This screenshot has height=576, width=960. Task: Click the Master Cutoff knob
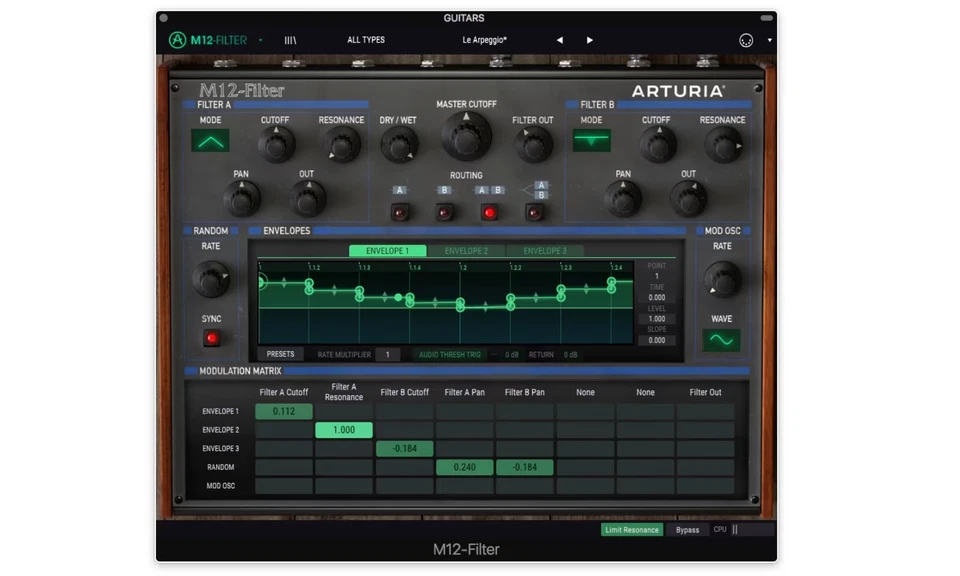coord(466,138)
